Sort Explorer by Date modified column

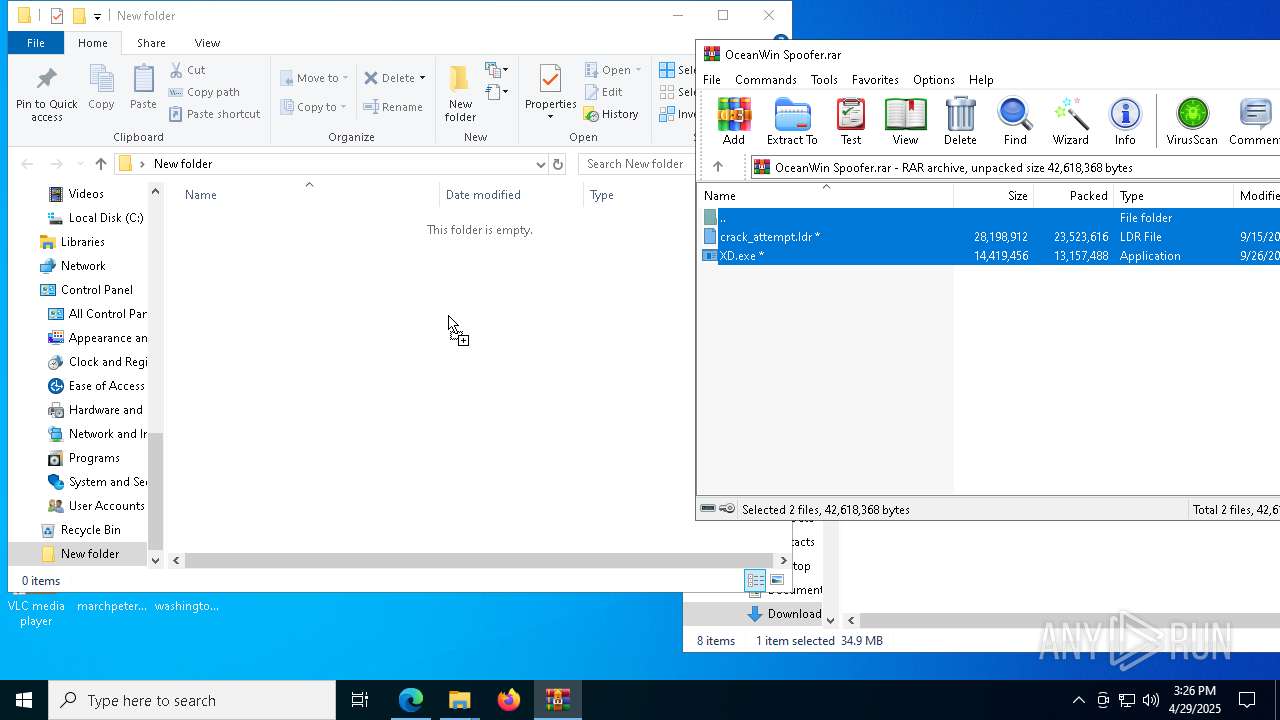(511, 195)
